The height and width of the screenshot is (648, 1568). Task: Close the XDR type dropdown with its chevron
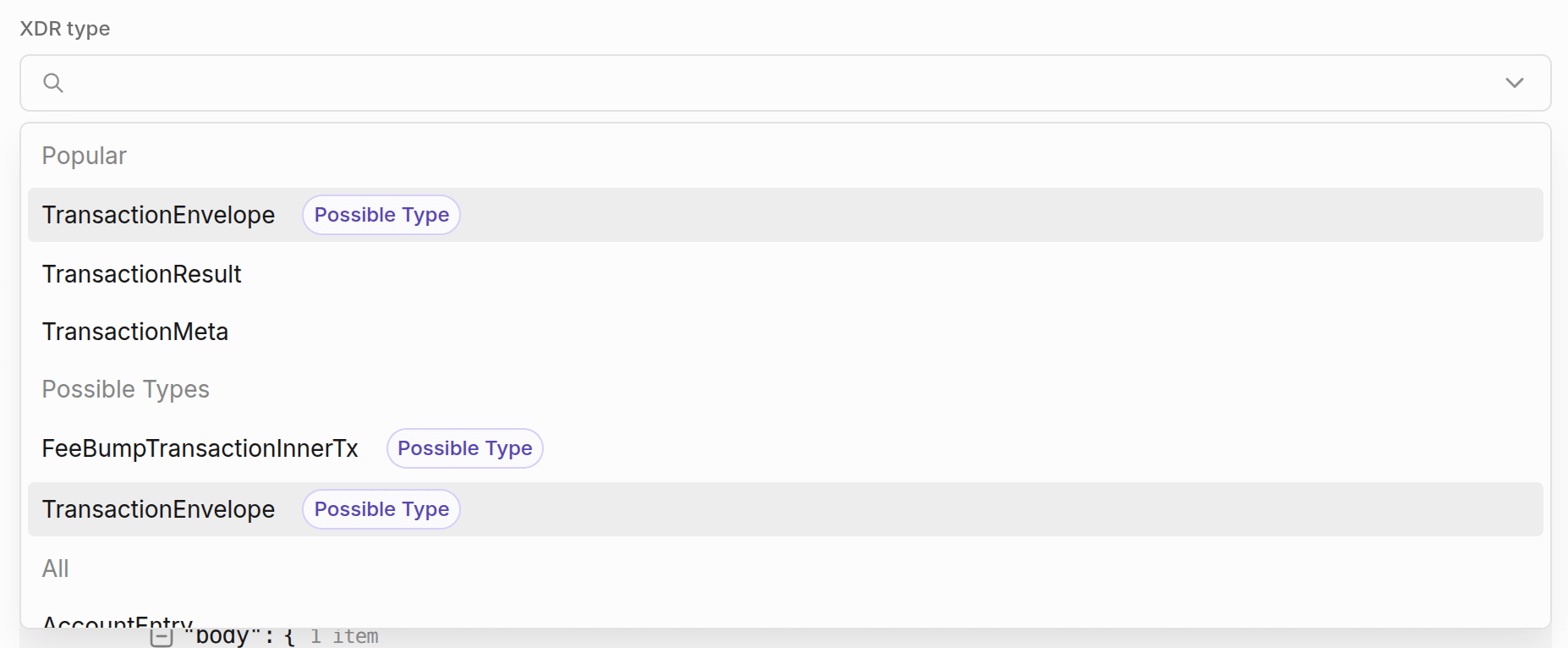[x=1515, y=82]
